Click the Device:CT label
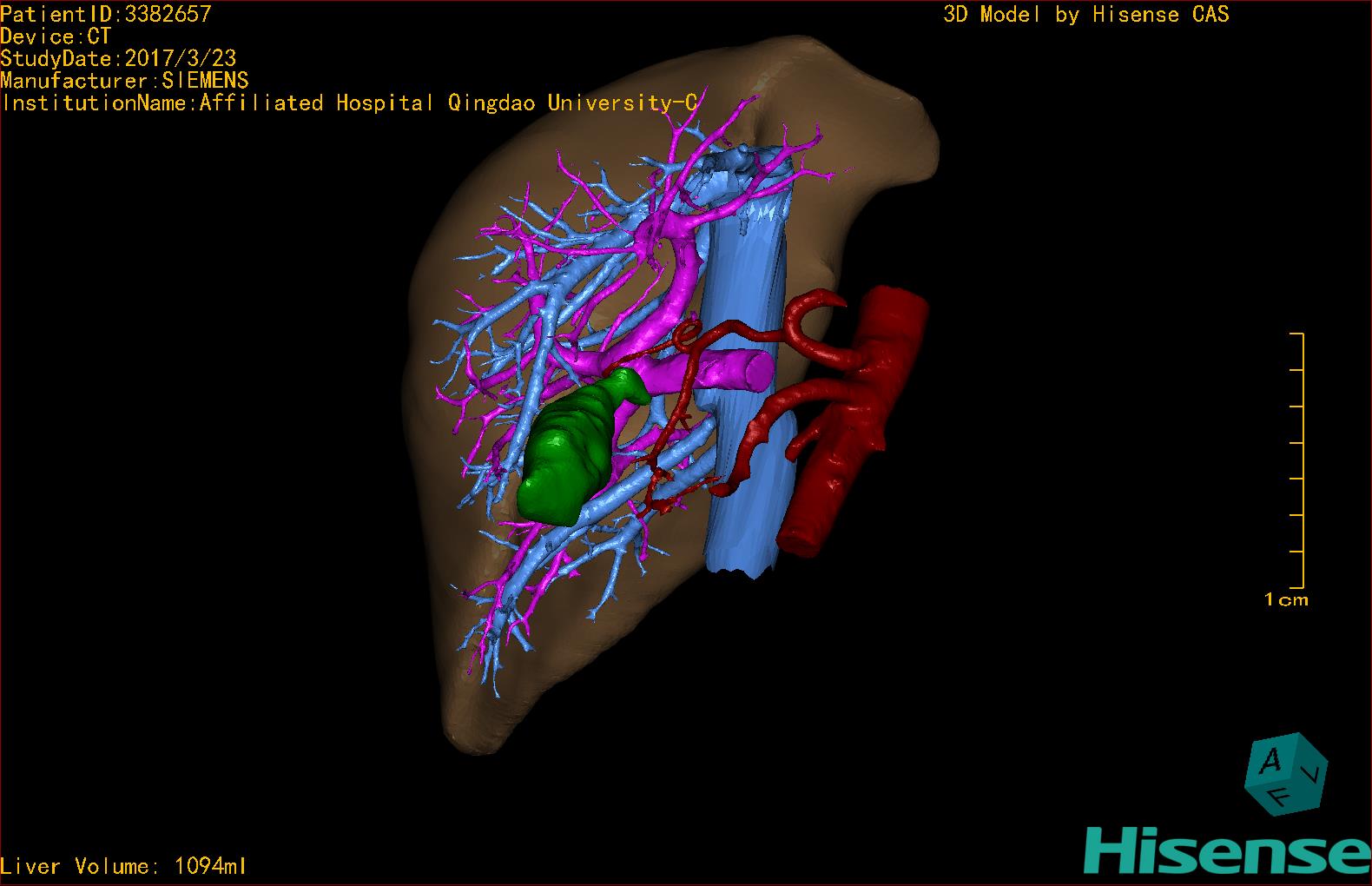Screen dimensions: 1372x886 pyautogui.click(x=56, y=36)
